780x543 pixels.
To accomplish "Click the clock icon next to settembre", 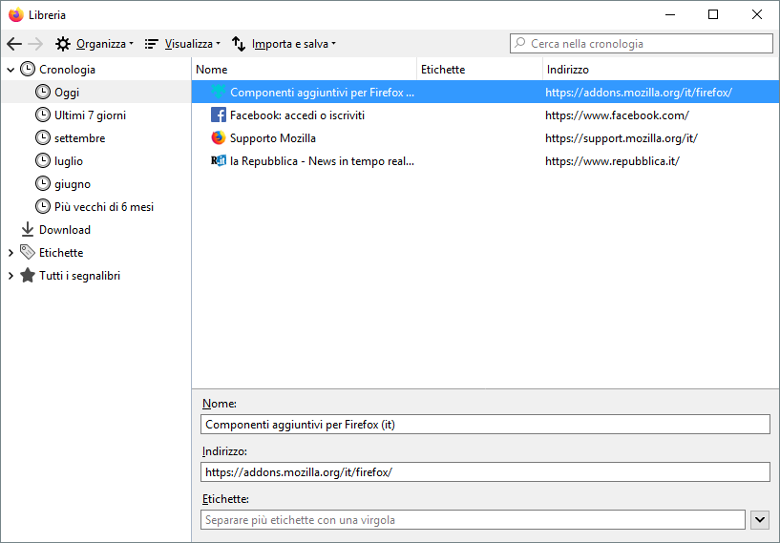I will 43,138.
